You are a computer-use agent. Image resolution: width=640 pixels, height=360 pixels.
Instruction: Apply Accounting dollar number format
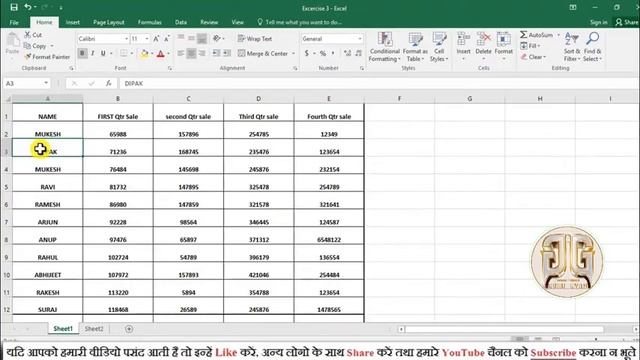[307, 53]
